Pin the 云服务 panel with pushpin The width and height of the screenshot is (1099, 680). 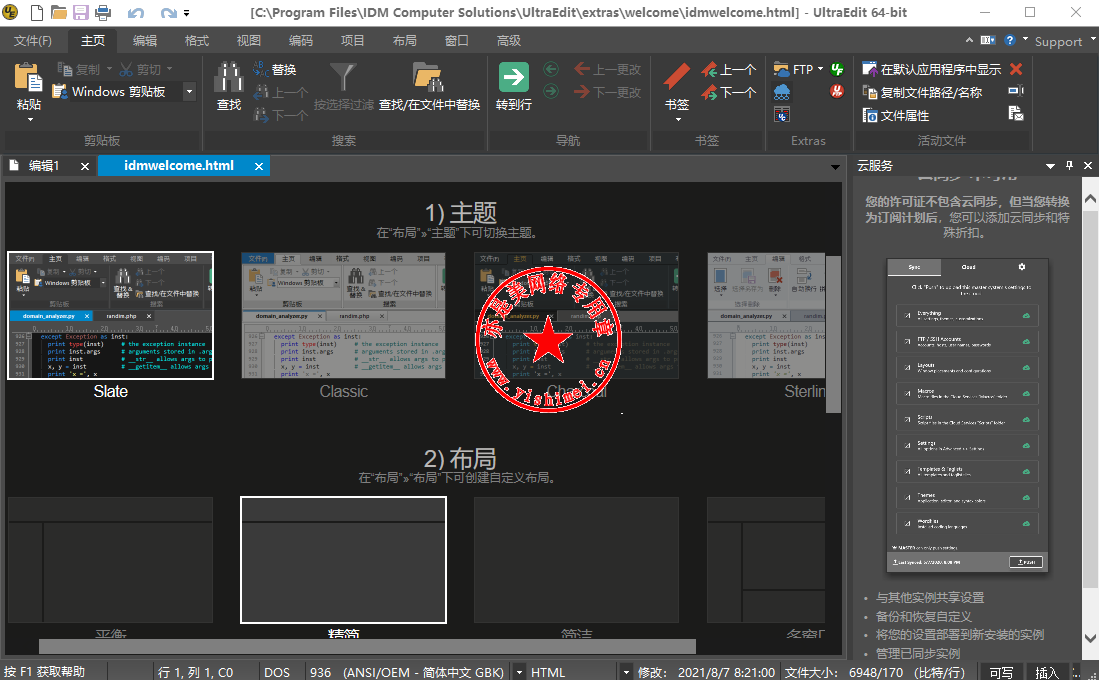(1069, 165)
